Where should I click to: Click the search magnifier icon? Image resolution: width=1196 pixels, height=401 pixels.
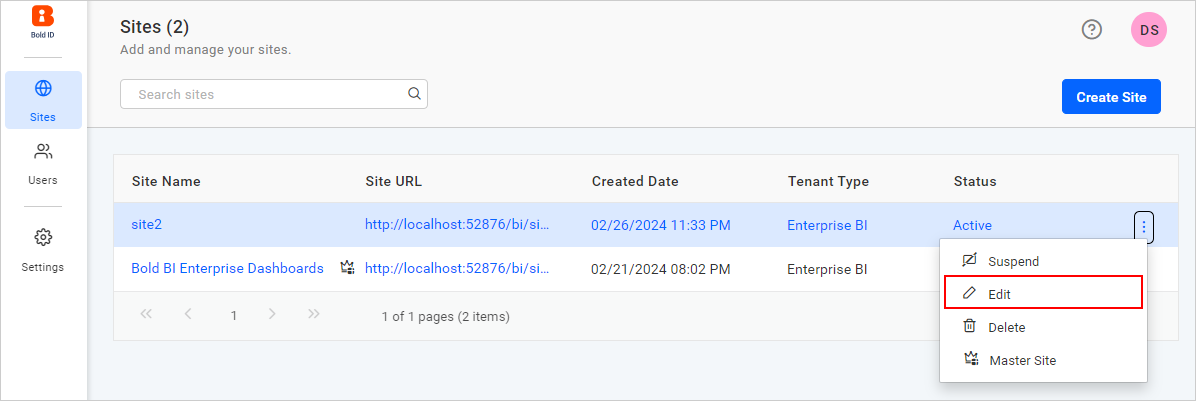[x=414, y=94]
